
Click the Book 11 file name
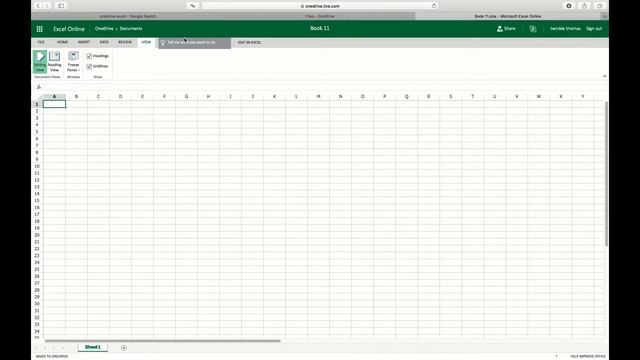pyautogui.click(x=320, y=28)
